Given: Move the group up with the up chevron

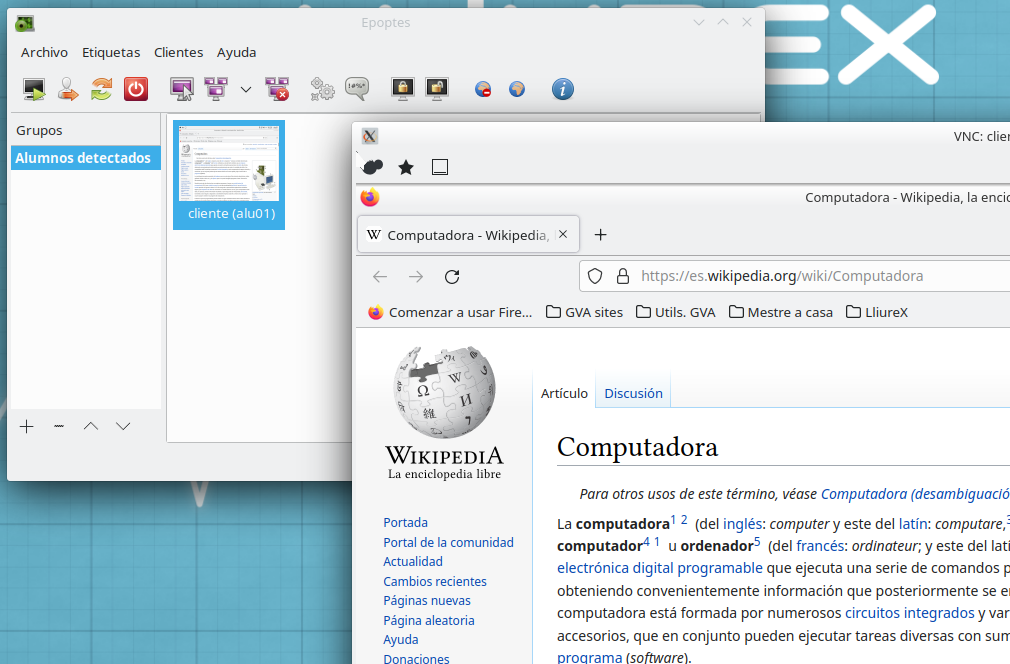Looking at the screenshot, I should pos(91,427).
